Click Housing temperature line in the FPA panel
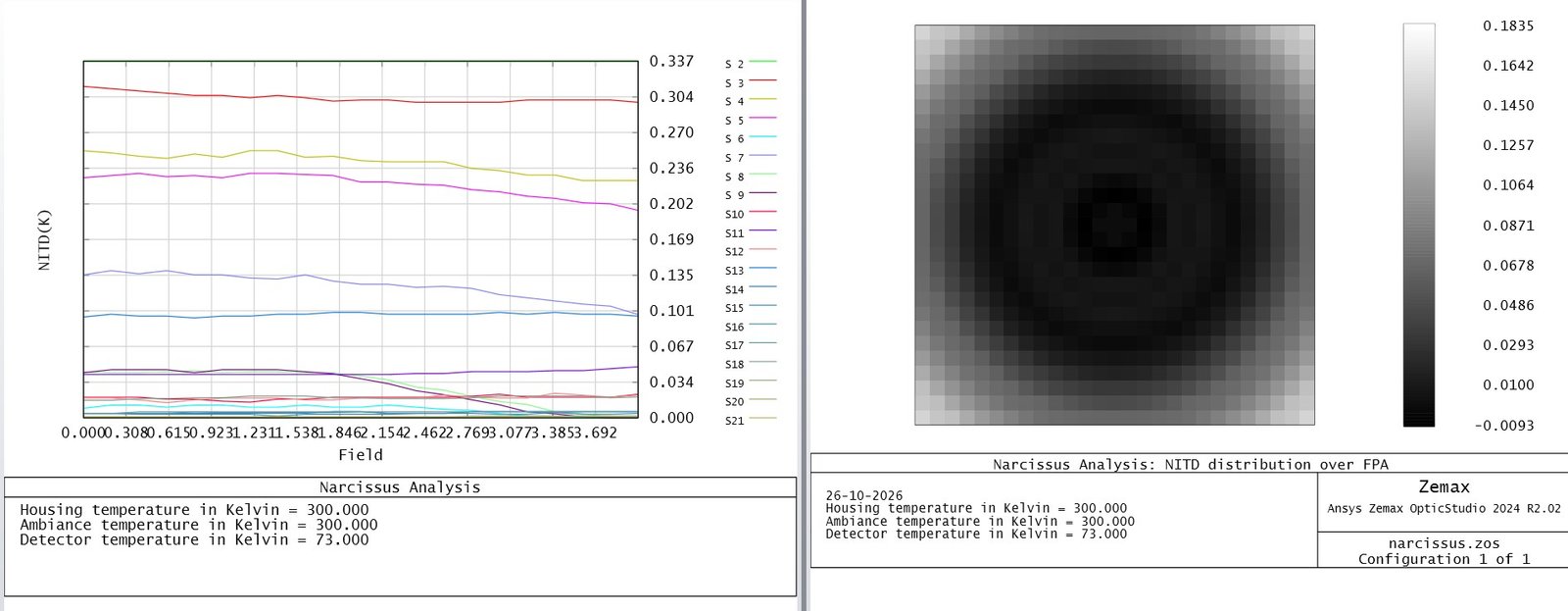 [976, 509]
